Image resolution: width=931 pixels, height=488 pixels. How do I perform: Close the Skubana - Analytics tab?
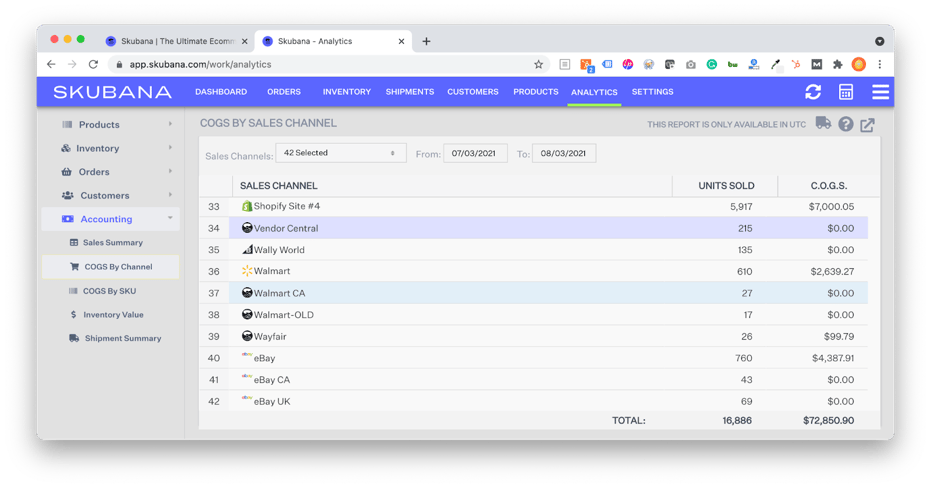click(x=401, y=41)
